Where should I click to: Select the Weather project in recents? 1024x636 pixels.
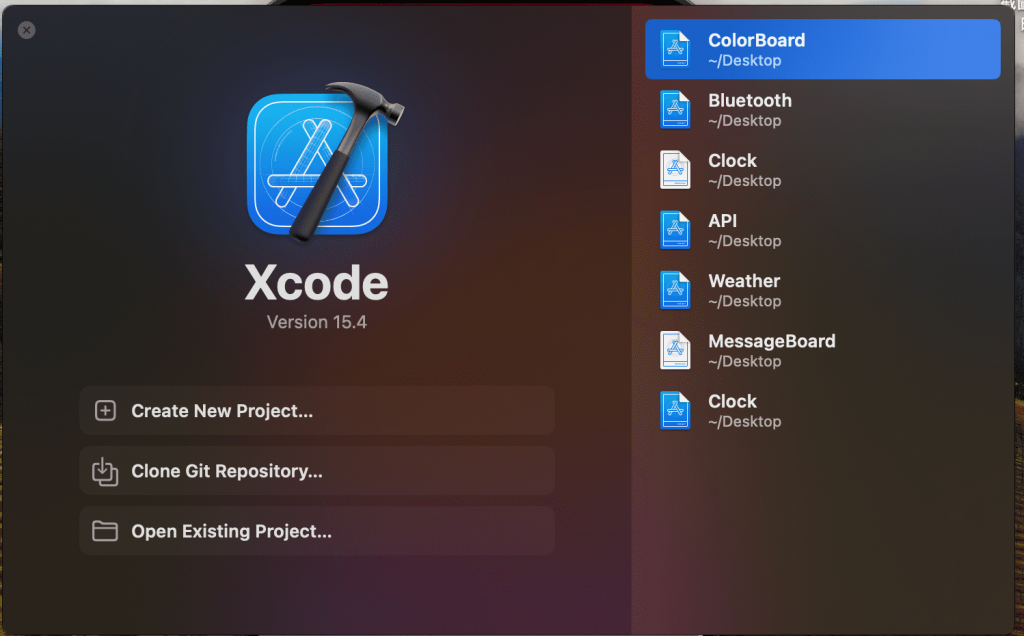click(822, 290)
